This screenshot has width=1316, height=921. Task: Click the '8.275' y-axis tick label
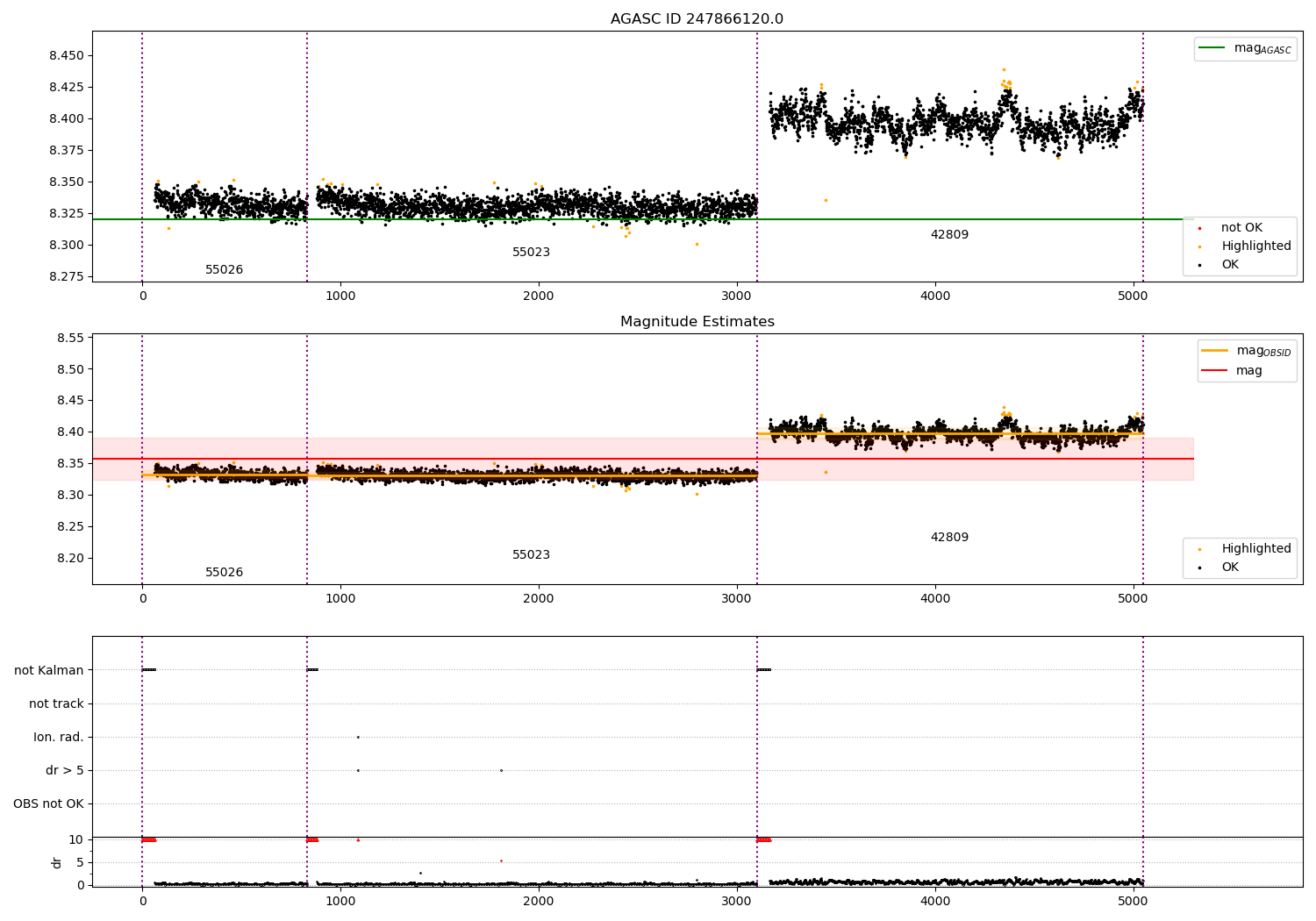[x=67, y=277]
